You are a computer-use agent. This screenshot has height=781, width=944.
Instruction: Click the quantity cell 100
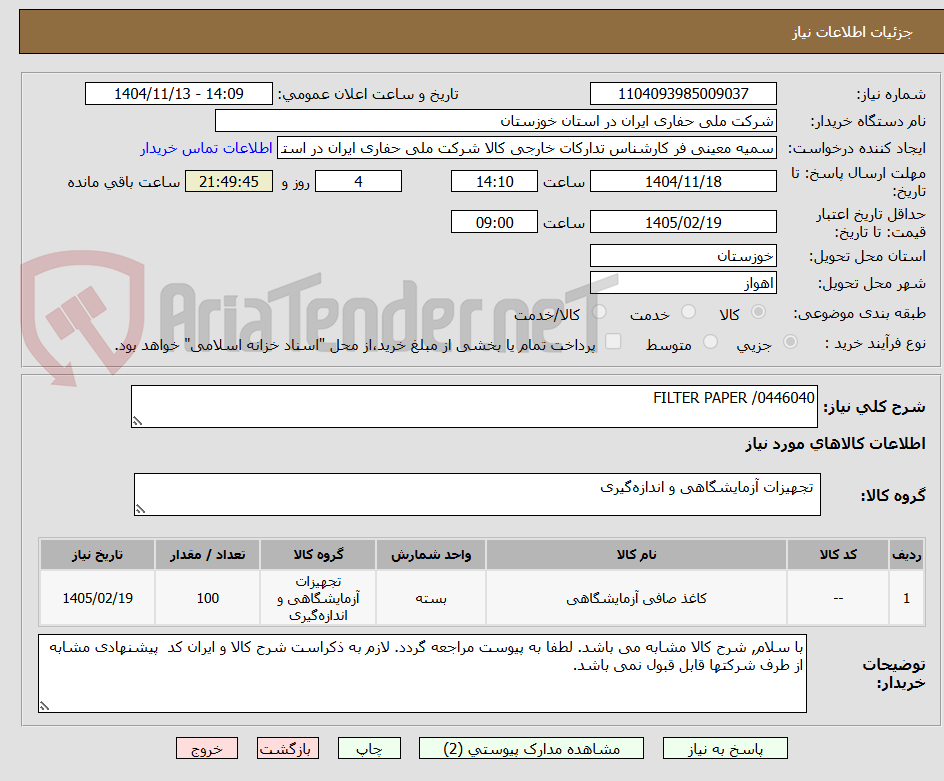click(208, 598)
